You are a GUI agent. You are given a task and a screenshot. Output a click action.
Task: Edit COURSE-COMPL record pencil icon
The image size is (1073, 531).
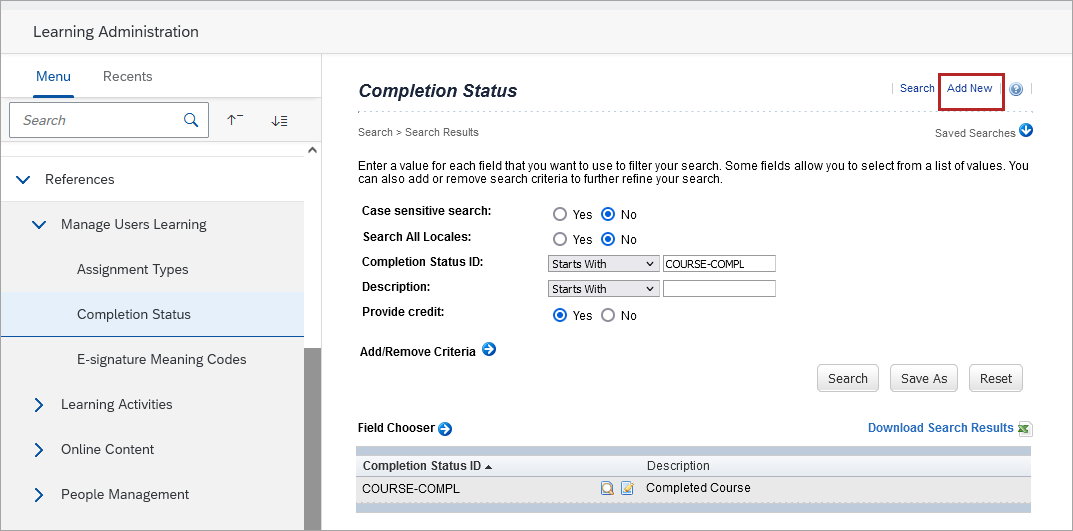(627, 489)
